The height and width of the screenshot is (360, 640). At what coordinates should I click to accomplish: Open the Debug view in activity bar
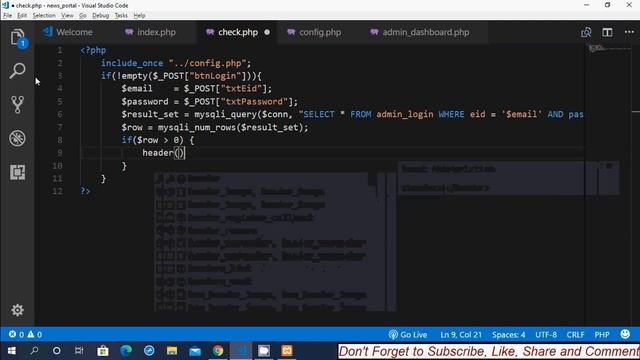click(x=17, y=138)
